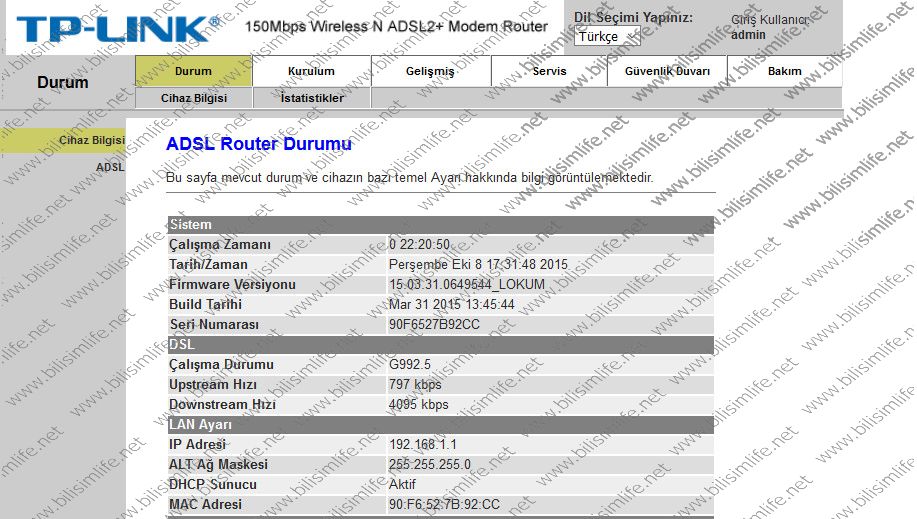
Task: Select serial number 90F6527B92CC
Action: point(434,325)
